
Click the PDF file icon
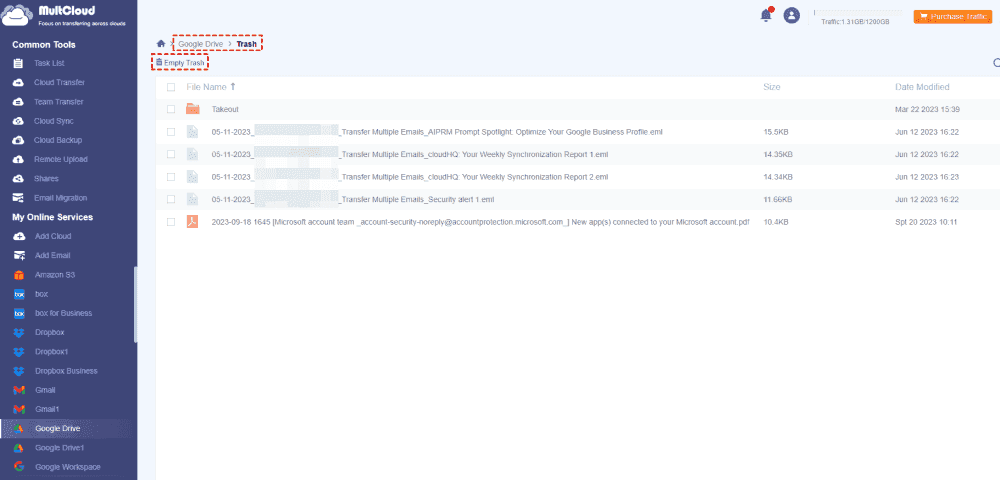click(x=192, y=222)
